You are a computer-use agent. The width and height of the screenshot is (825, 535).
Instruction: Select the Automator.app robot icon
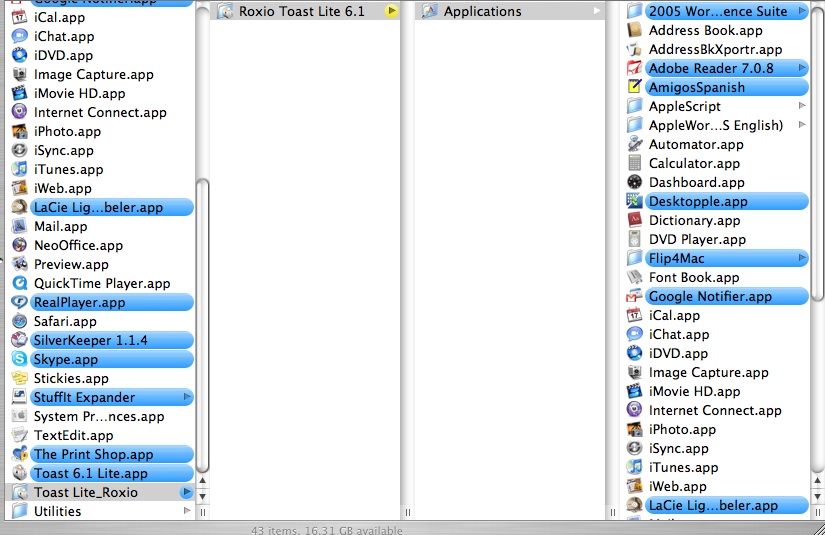(635, 144)
